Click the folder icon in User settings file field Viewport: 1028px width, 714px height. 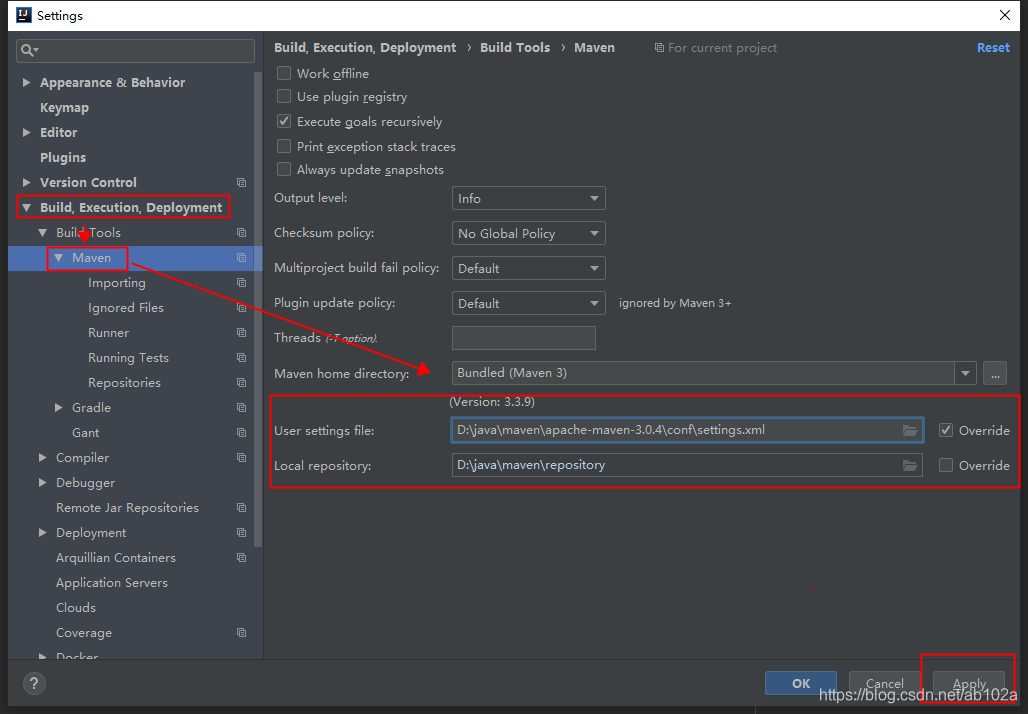[x=910, y=431]
